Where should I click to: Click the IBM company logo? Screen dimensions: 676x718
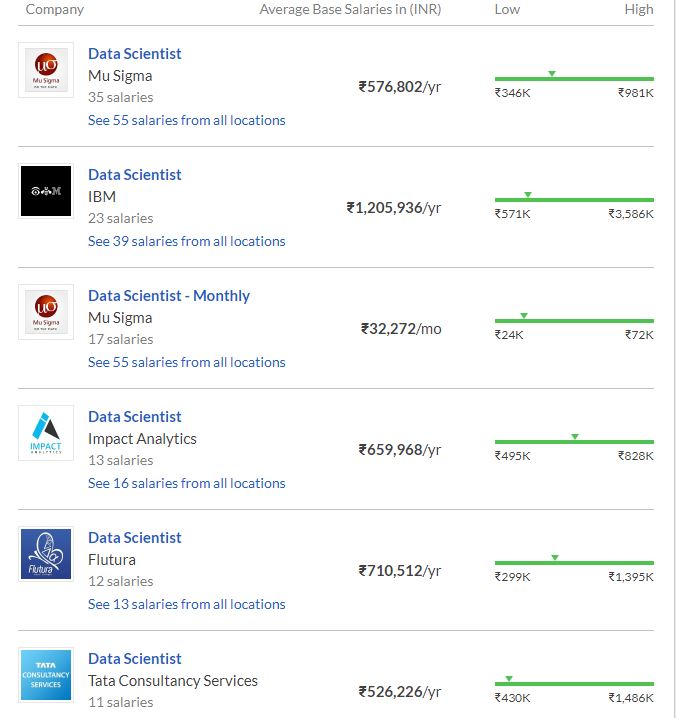pos(46,191)
